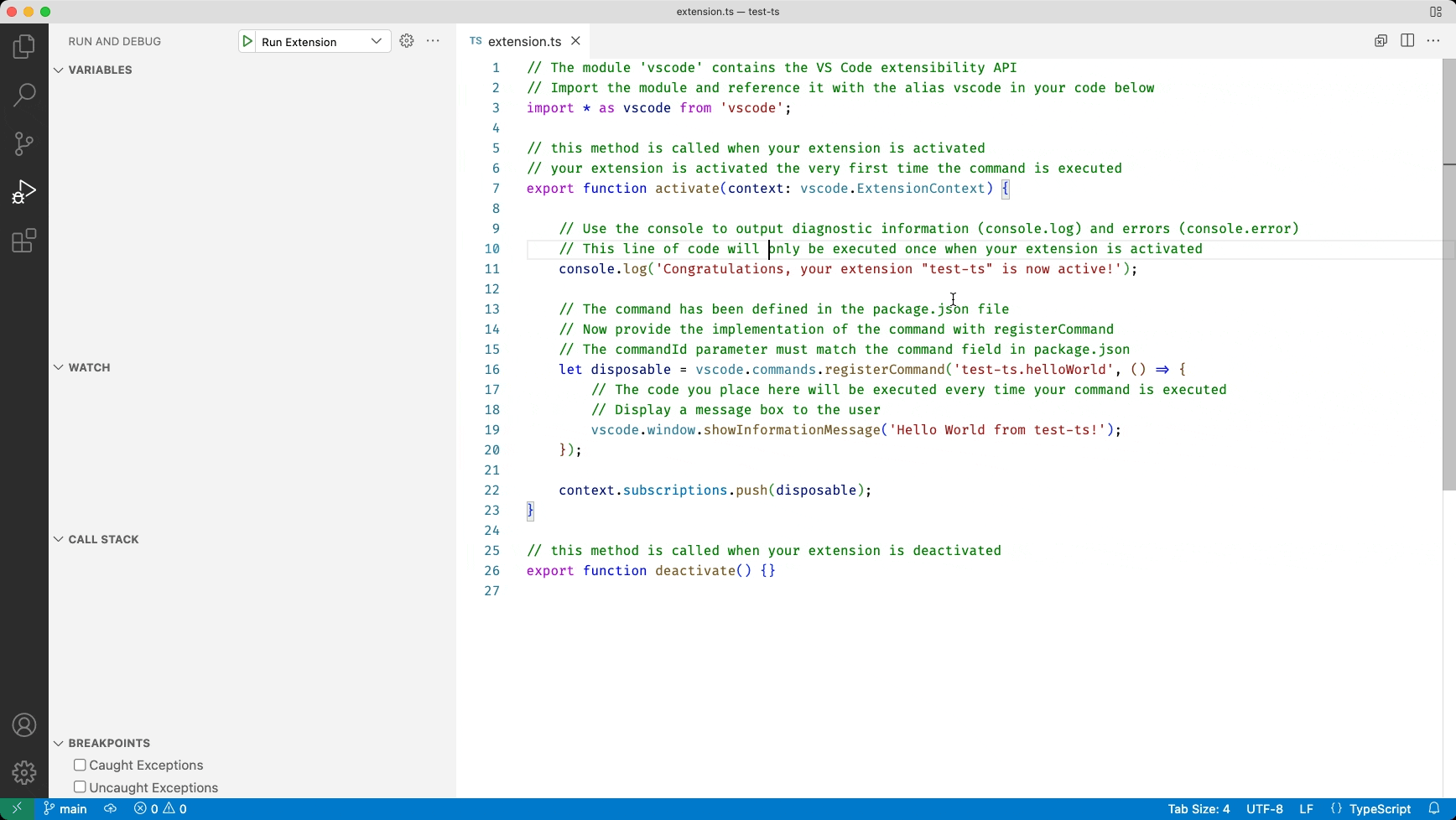The width and height of the screenshot is (1456, 820).
Task: Open the Explorer view in the Activity Bar
Action: (23, 46)
